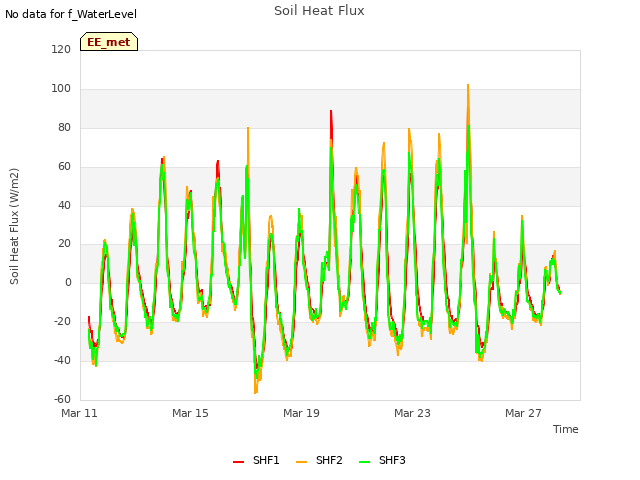Click the orange peak above 100 W/m2
The image size is (640, 480).
coord(468,85)
